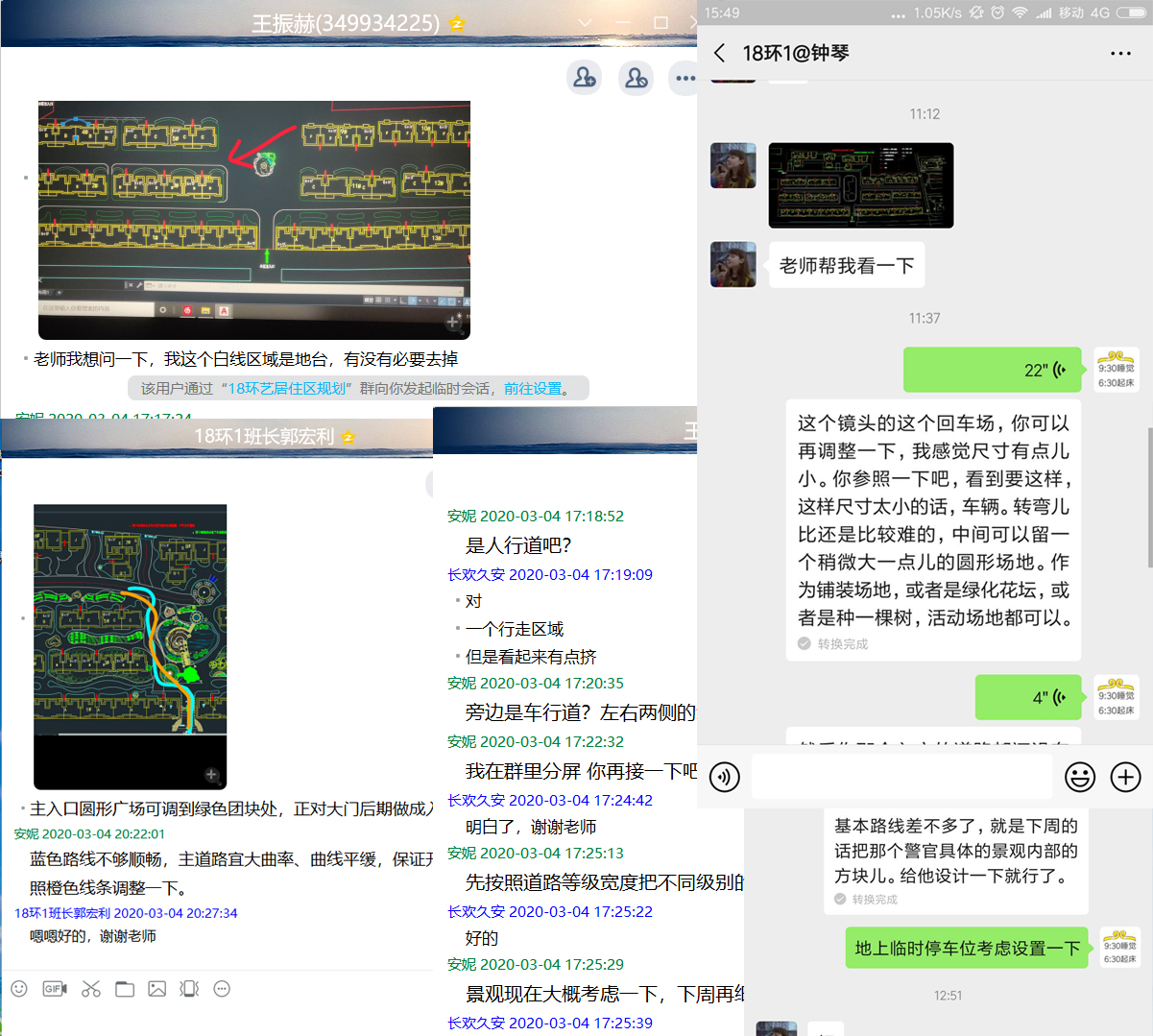Toggle voice input mode in WeChat
The width and height of the screenshot is (1153, 1036).
point(725,777)
